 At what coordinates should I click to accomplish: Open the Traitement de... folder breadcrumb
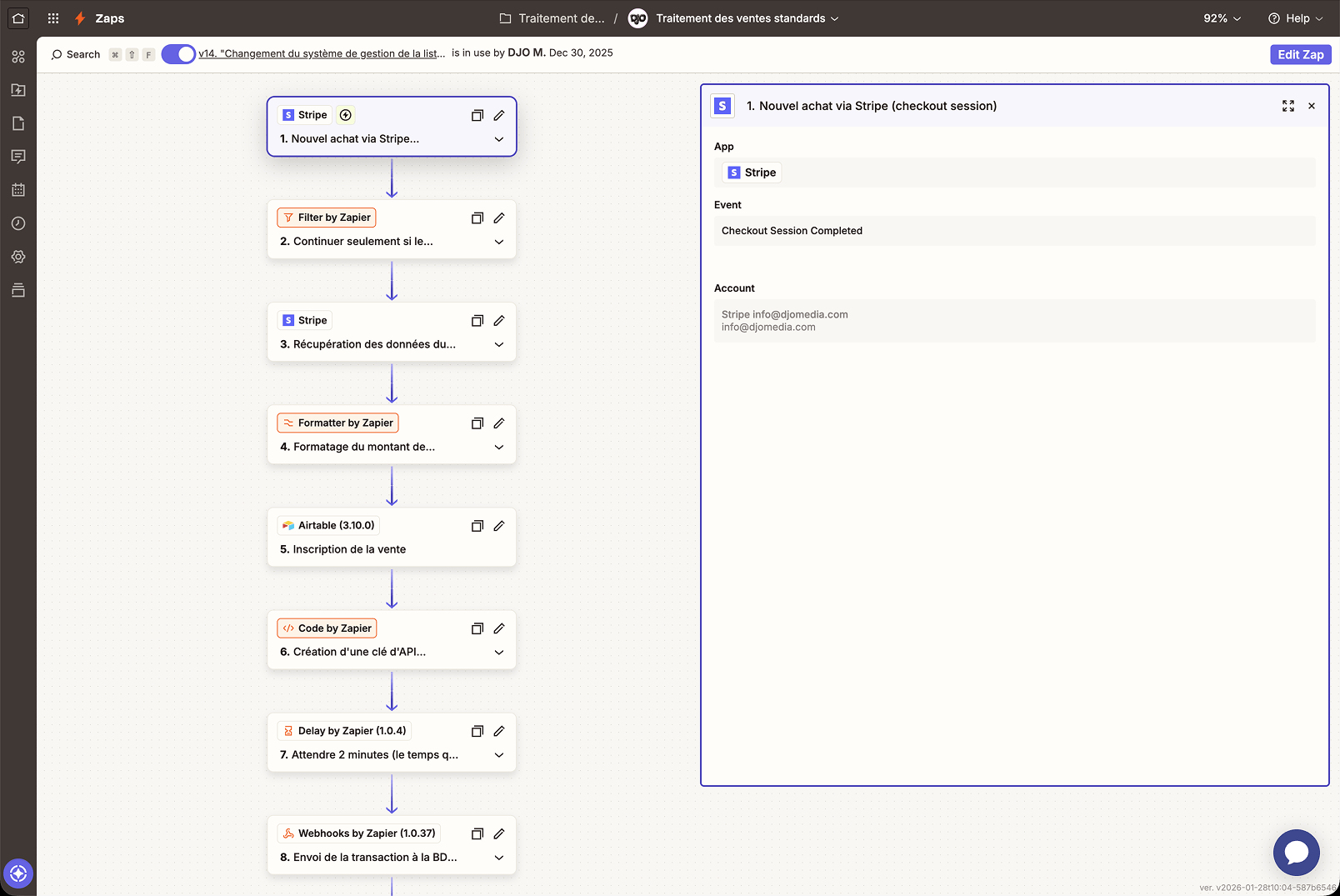(552, 18)
